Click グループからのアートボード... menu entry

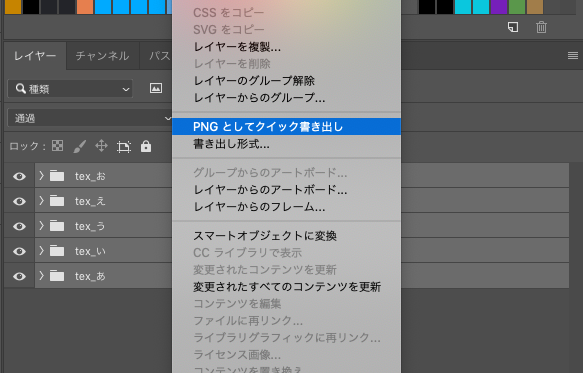286,173
